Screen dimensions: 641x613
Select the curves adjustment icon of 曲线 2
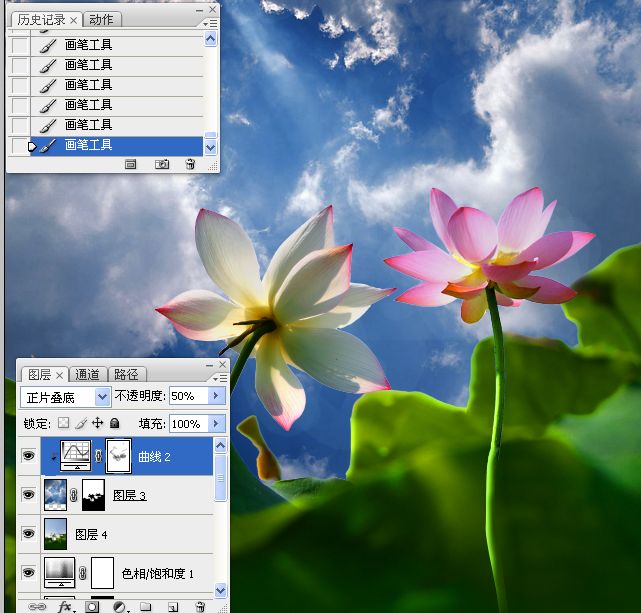tap(76, 456)
